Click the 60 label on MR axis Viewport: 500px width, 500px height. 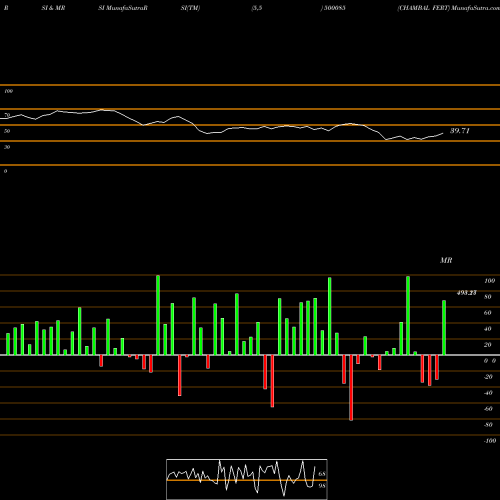click(488, 313)
